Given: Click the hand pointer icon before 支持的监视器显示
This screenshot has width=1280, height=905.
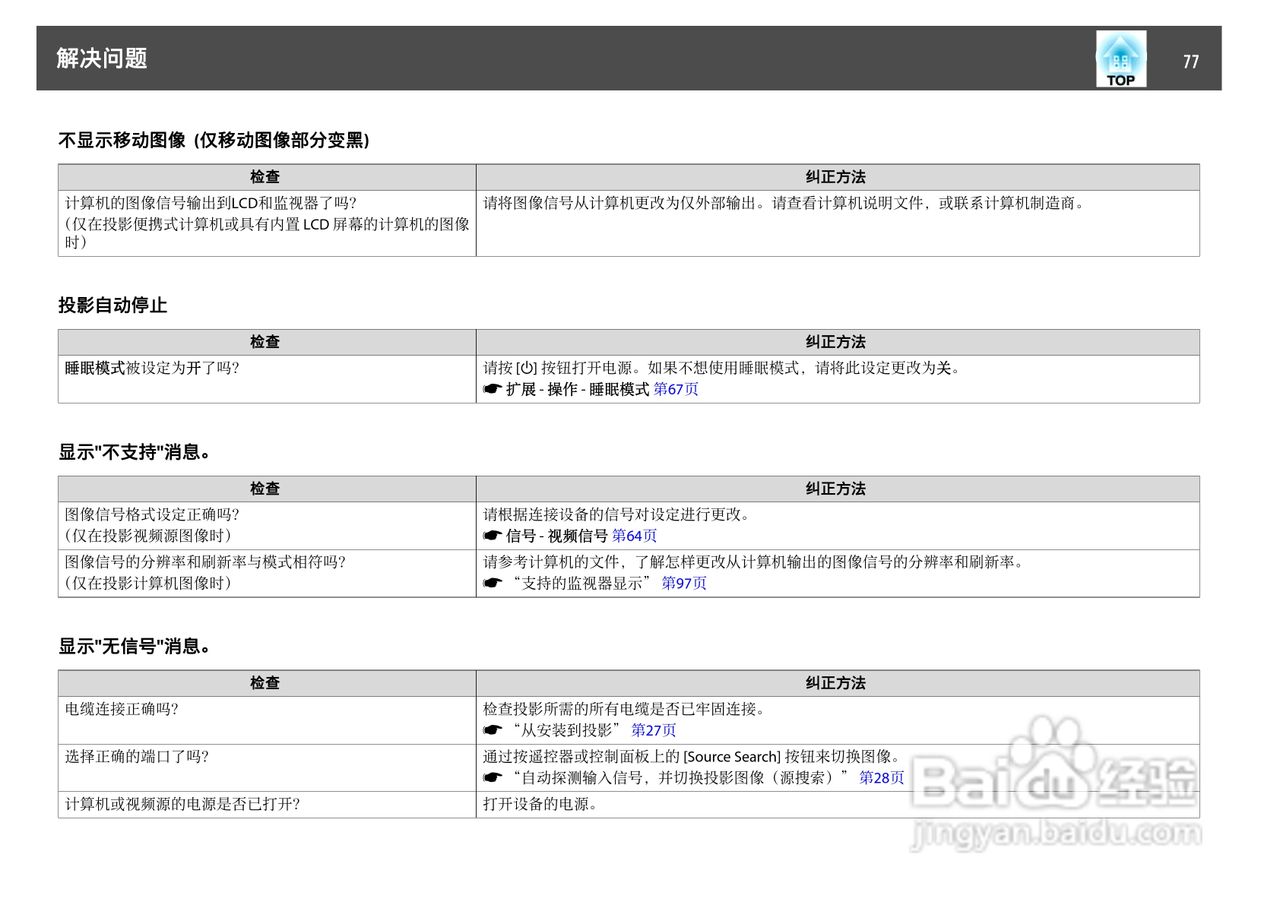Looking at the screenshot, I should [x=492, y=583].
